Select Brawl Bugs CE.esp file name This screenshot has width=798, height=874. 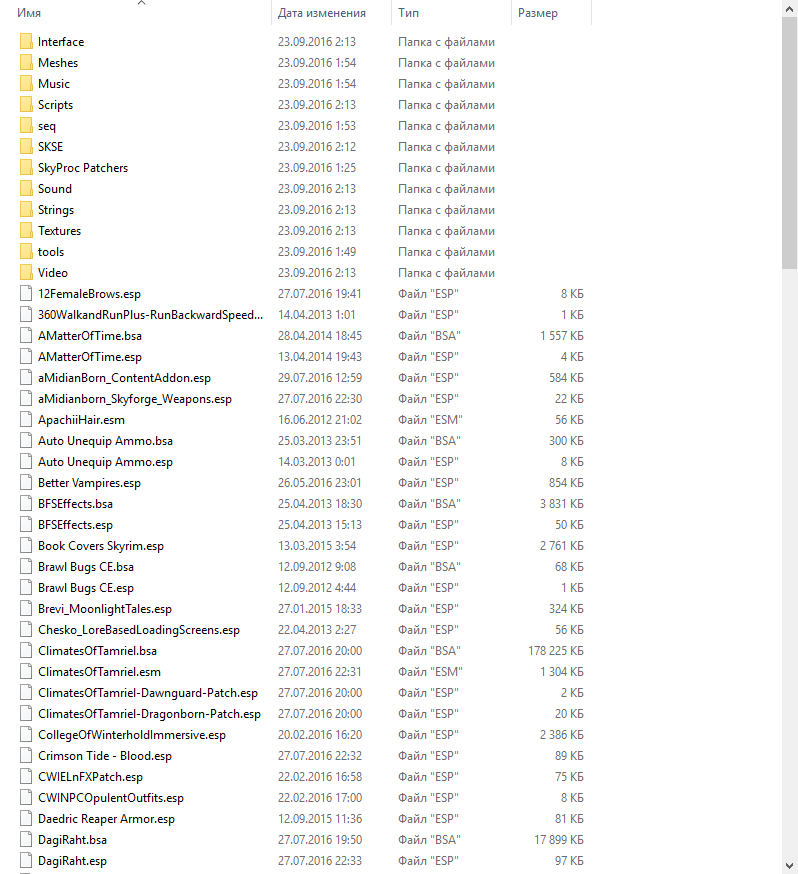coord(86,588)
